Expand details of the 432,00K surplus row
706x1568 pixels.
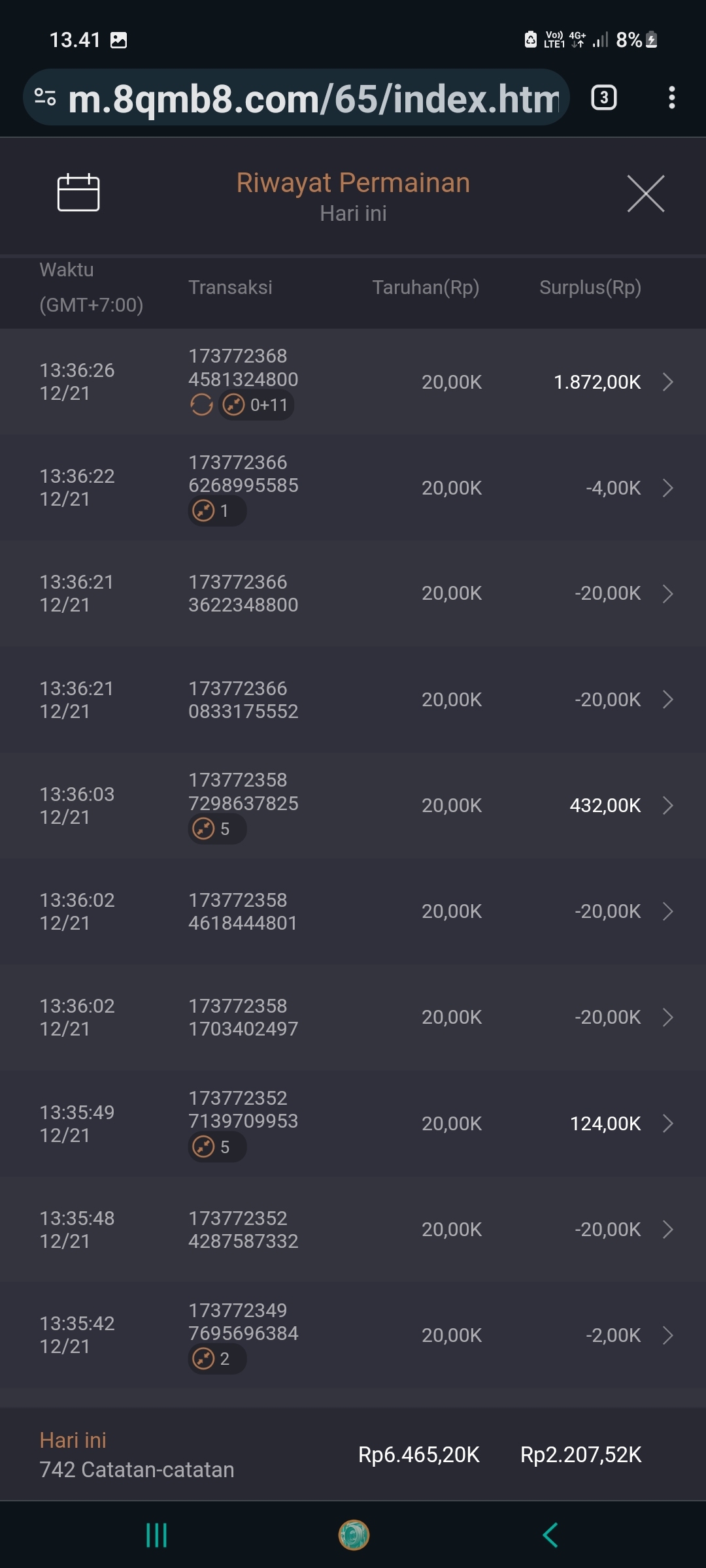click(x=667, y=805)
